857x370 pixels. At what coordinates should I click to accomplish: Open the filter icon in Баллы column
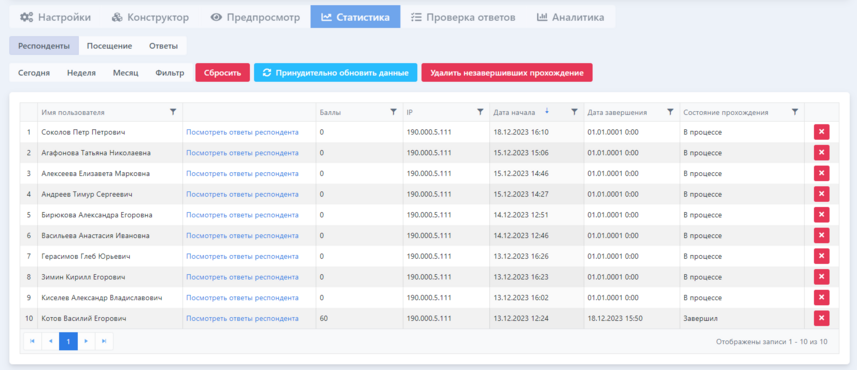tap(393, 111)
